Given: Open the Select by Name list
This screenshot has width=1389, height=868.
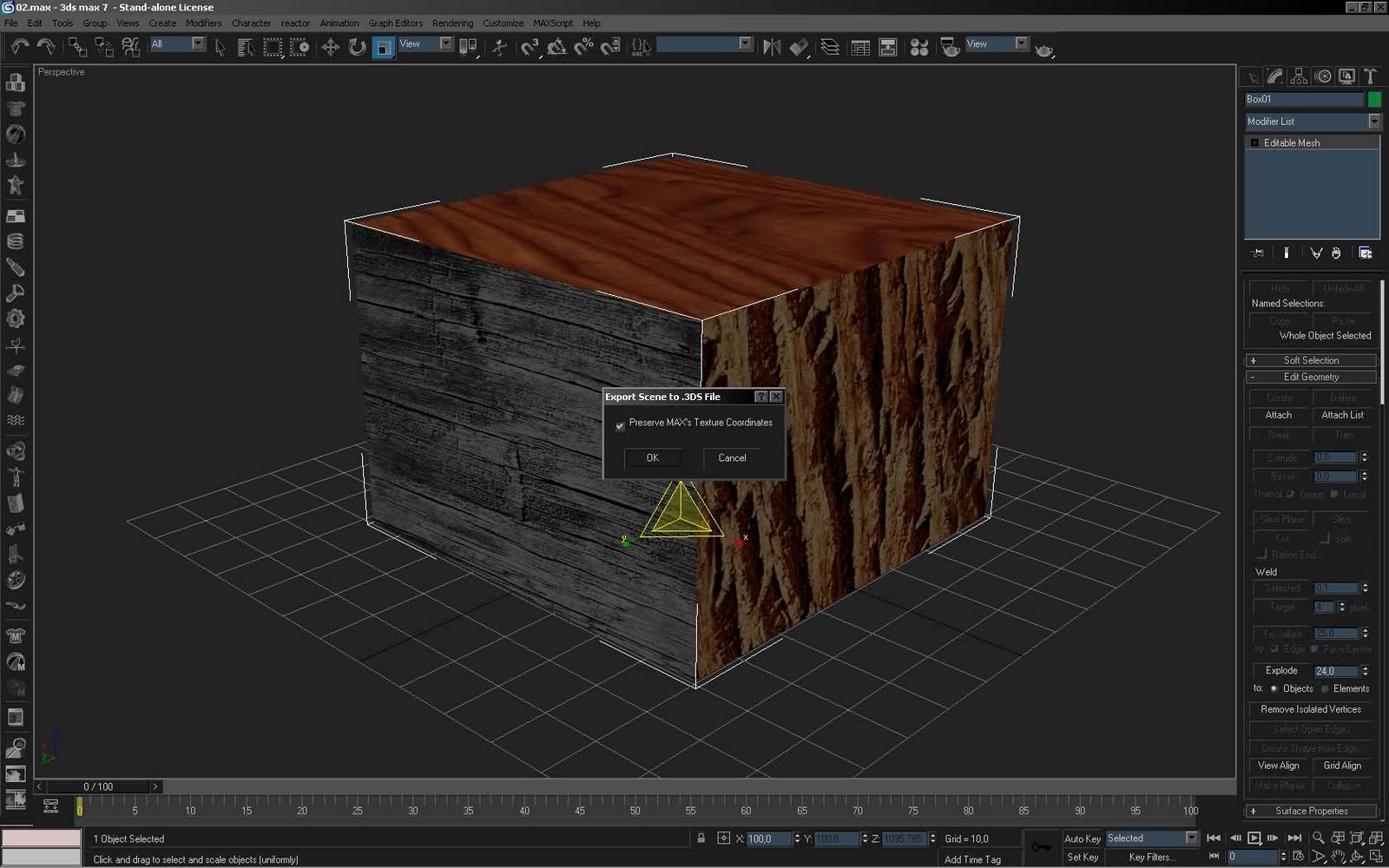Looking at the screenshot, I should click(x=246, y=48).
